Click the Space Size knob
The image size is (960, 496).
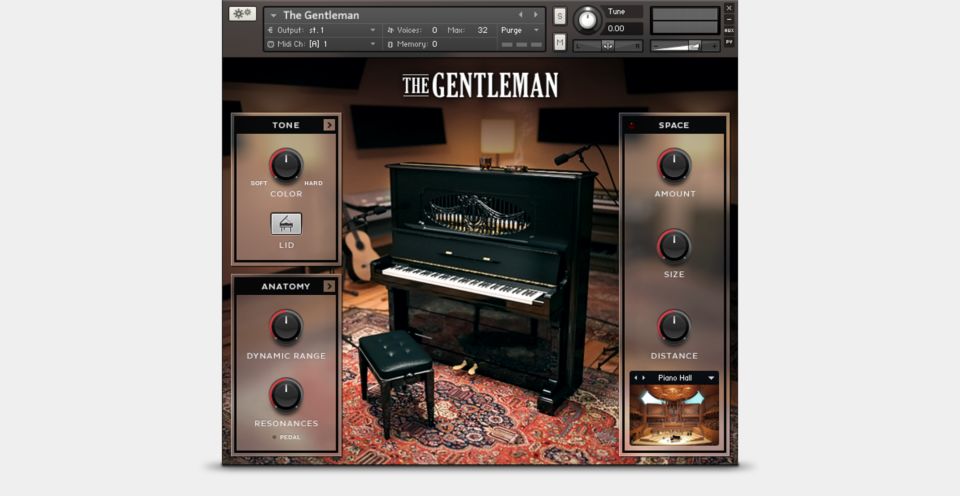673,245
